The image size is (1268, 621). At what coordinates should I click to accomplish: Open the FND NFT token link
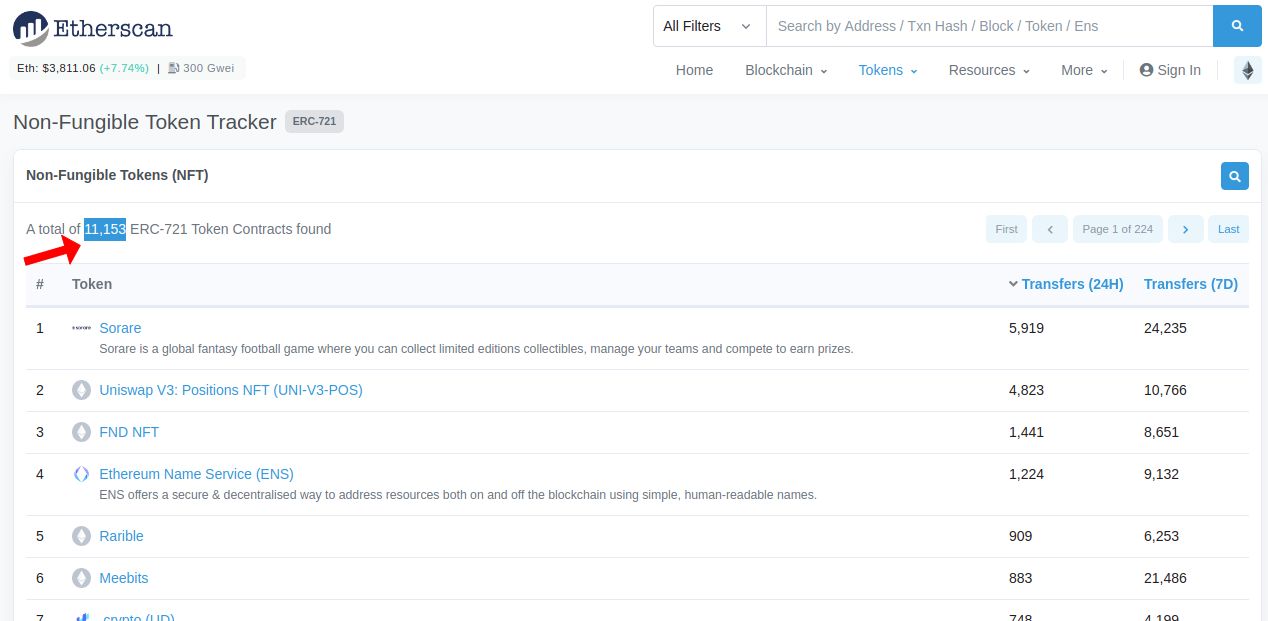coord(129,432)
